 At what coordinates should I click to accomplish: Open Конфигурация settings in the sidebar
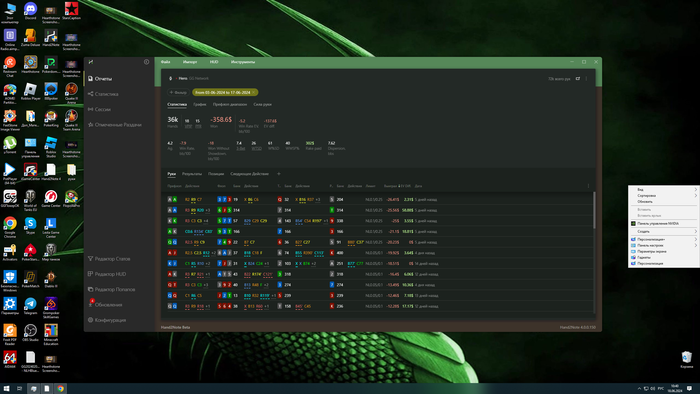107,320
